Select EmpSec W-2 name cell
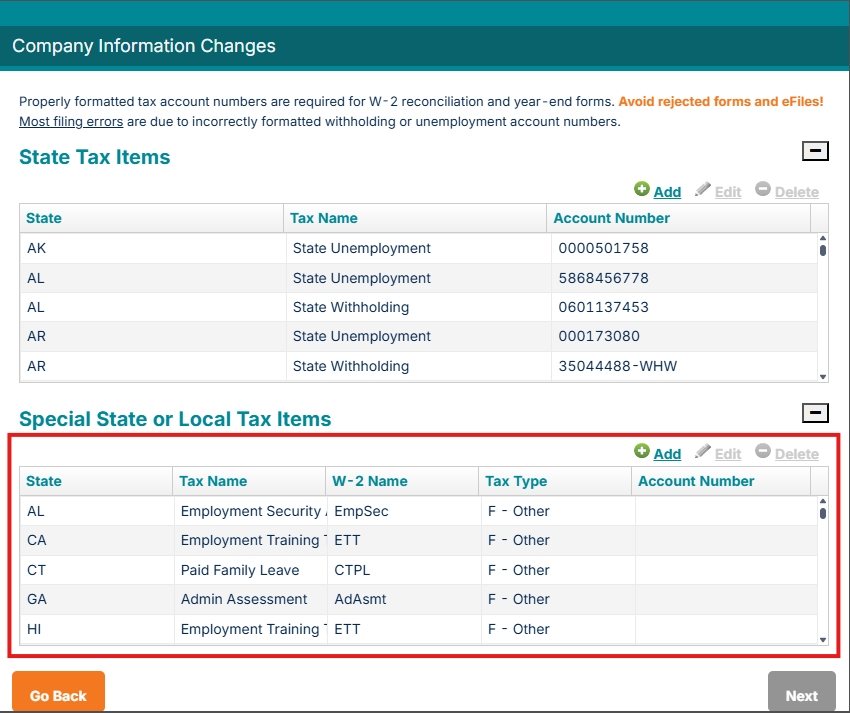Image resolution: width=850 pixels, height=713 pixels. pyautogui.click(x=404, y=511)
